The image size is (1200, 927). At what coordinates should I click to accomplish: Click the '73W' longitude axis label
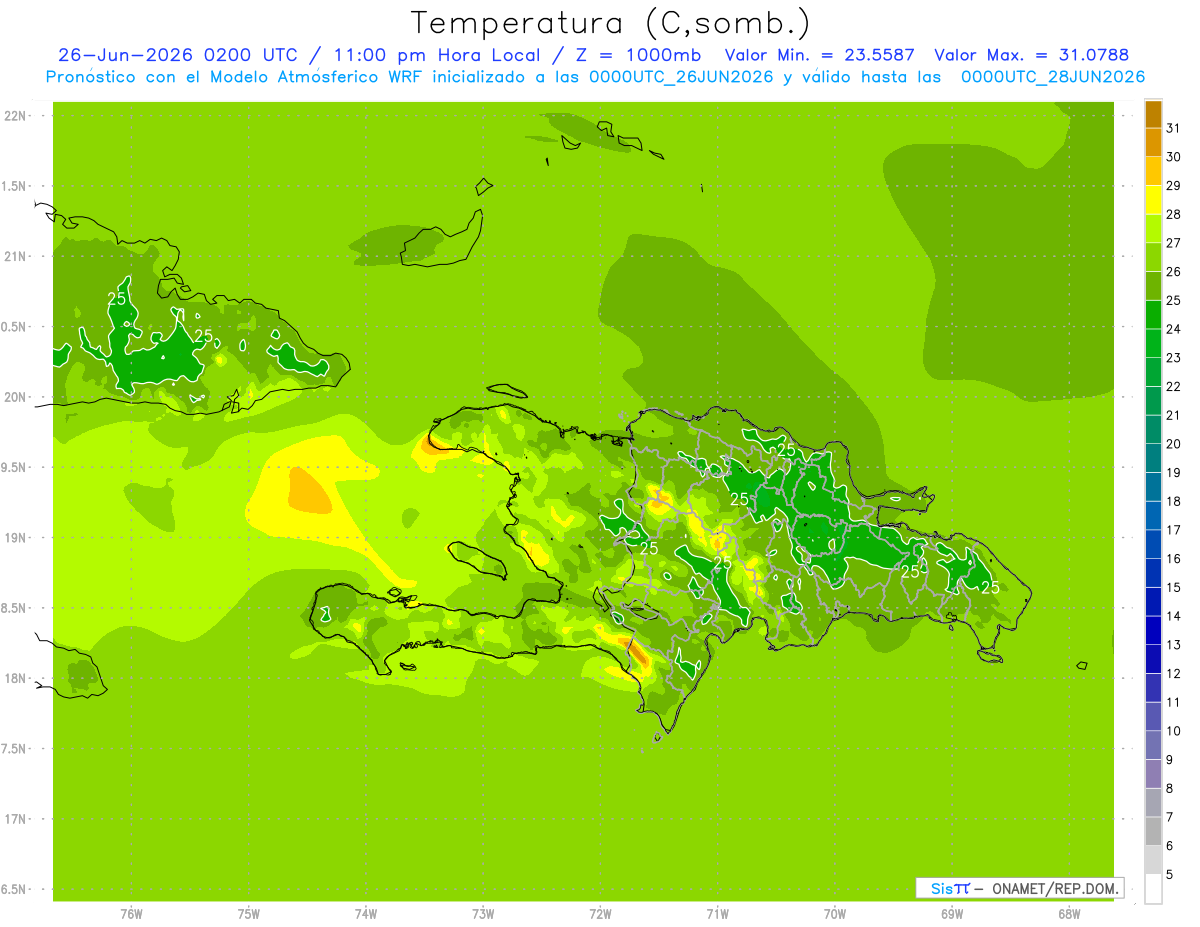(483, 914)
